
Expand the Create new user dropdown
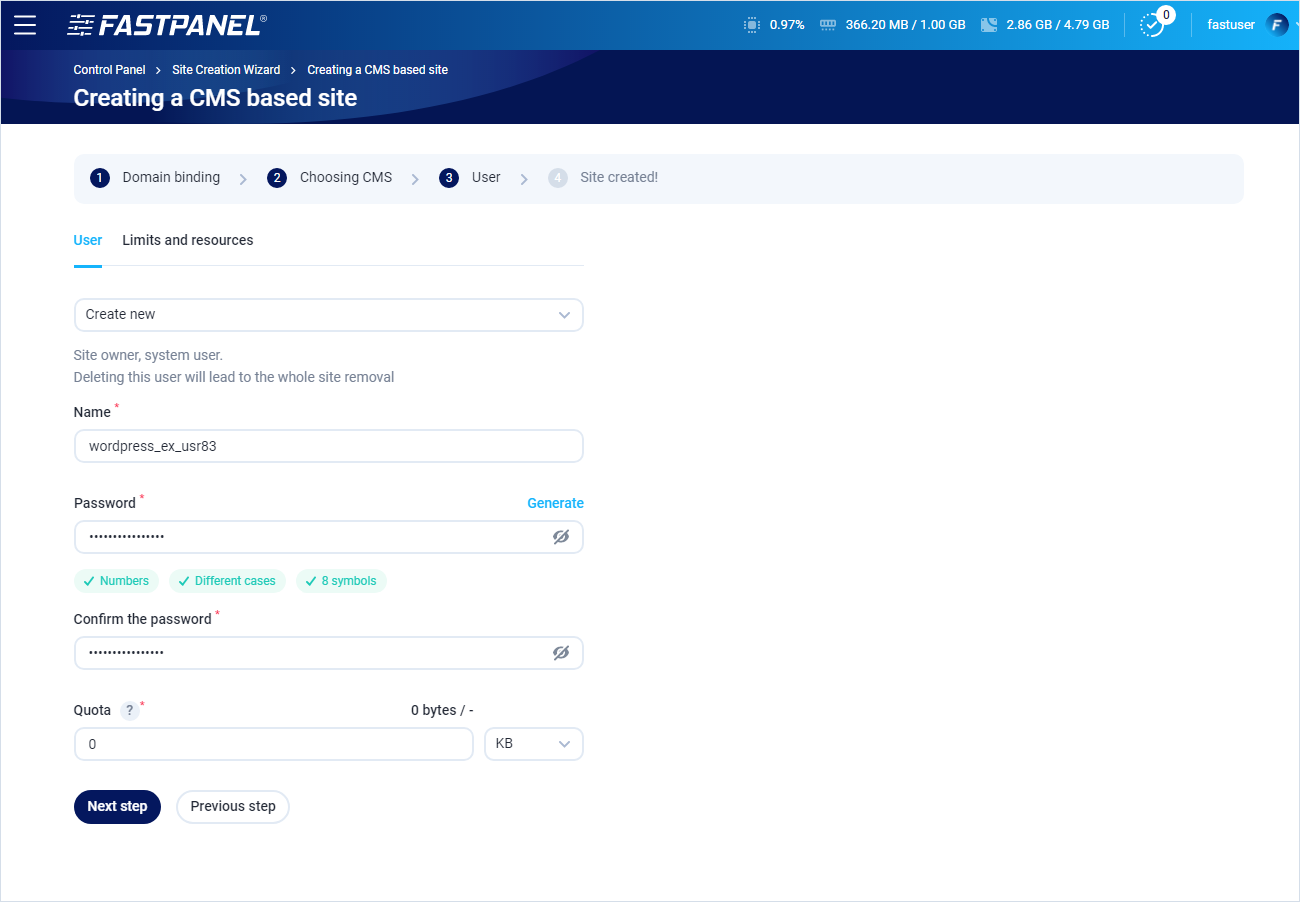329,315
